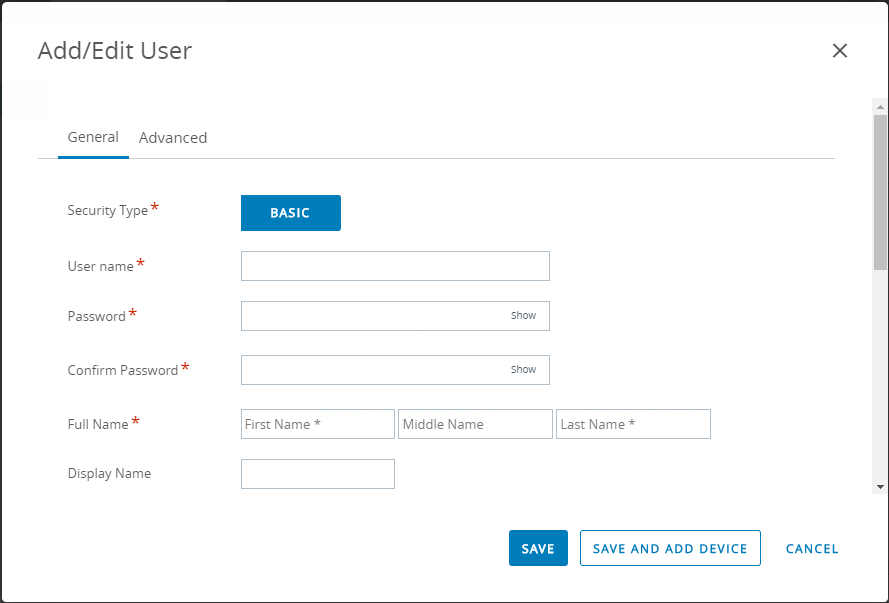The width and height of the screenshot is (889, 603).
Task: Click inside the User name field
Action: pos(394,266)
